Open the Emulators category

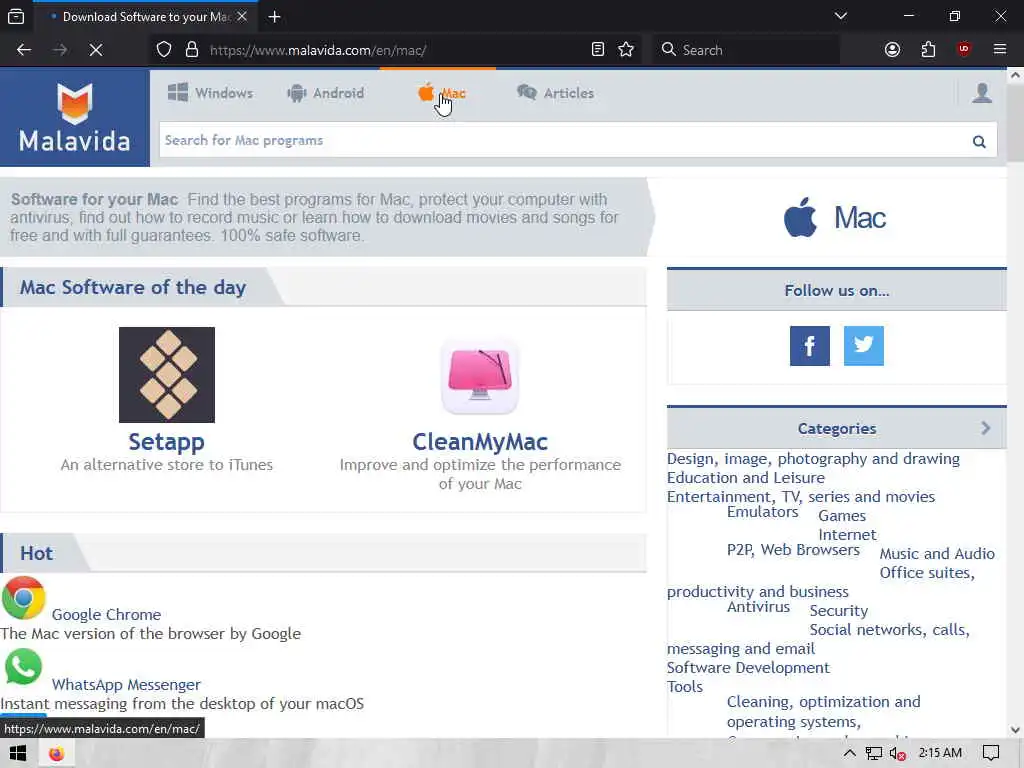[762, 511]
